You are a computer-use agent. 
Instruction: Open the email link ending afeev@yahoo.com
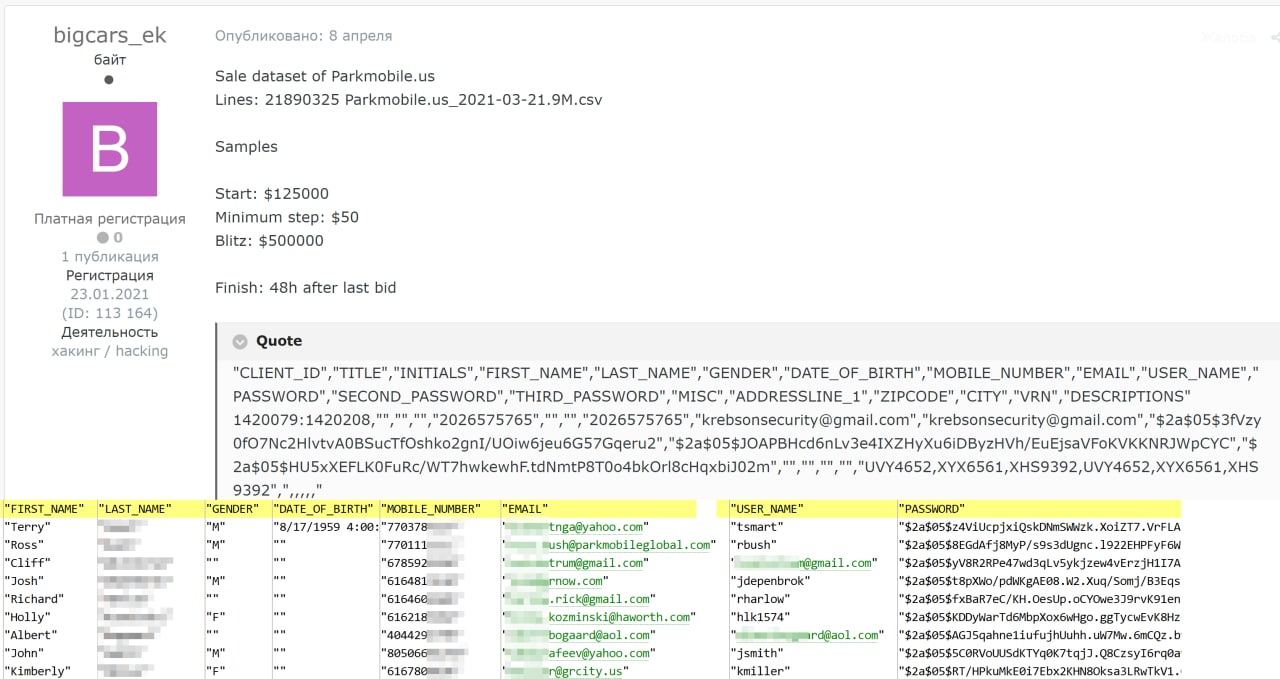pyautogui.click(x=579, y=653)
